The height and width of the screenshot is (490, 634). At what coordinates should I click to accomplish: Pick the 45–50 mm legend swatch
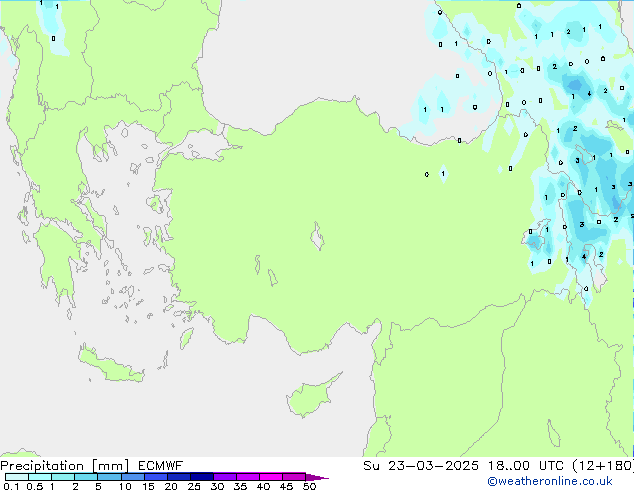[294, 477]
